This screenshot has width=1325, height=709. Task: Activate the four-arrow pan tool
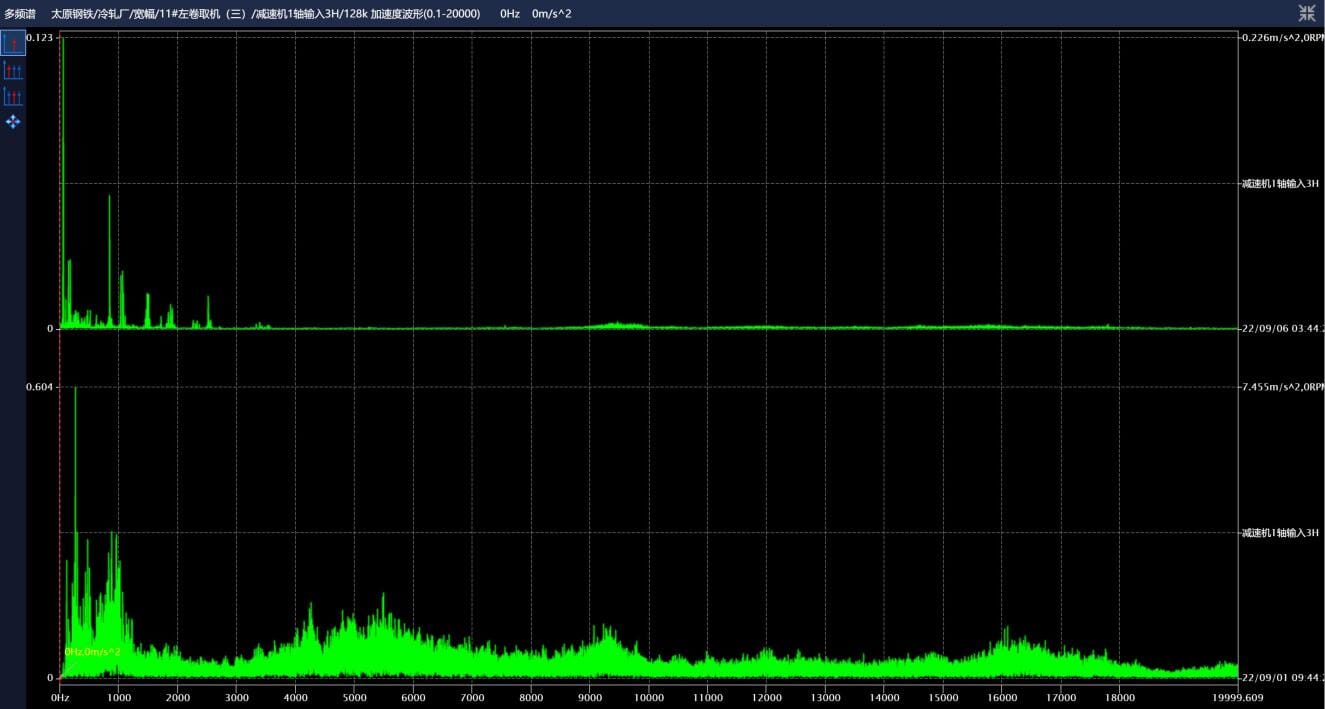[13, 122]
